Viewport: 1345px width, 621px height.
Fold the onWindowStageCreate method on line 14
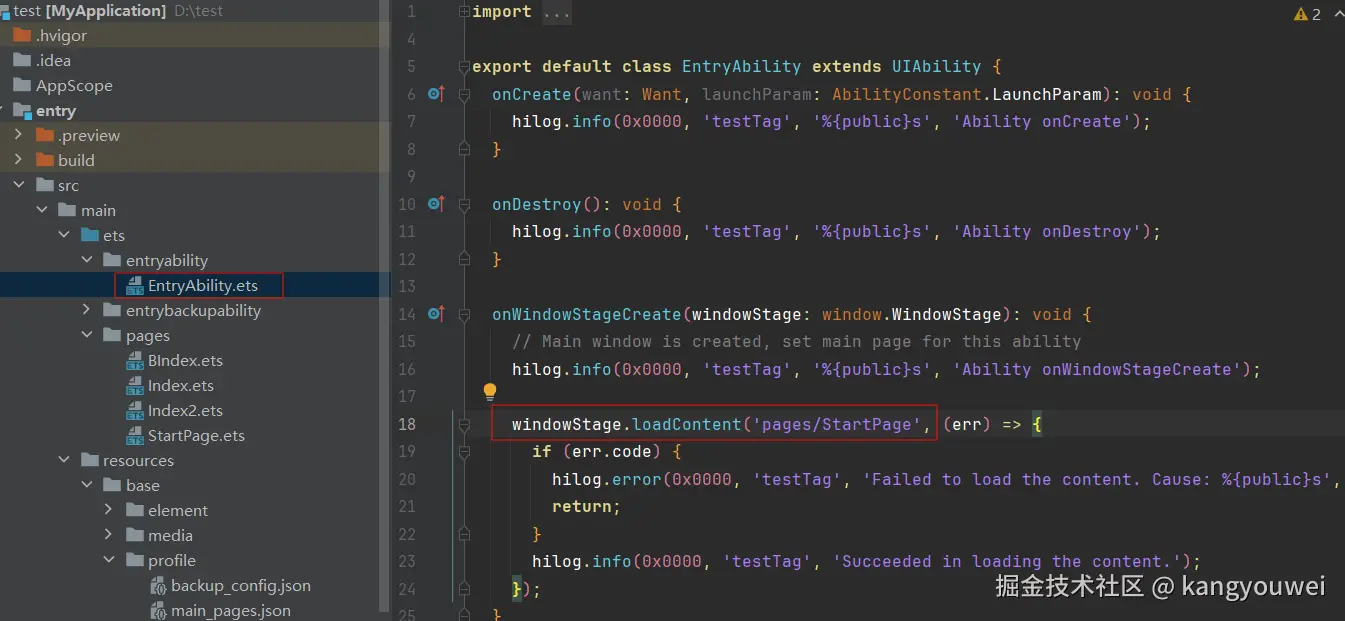[463, 314]
